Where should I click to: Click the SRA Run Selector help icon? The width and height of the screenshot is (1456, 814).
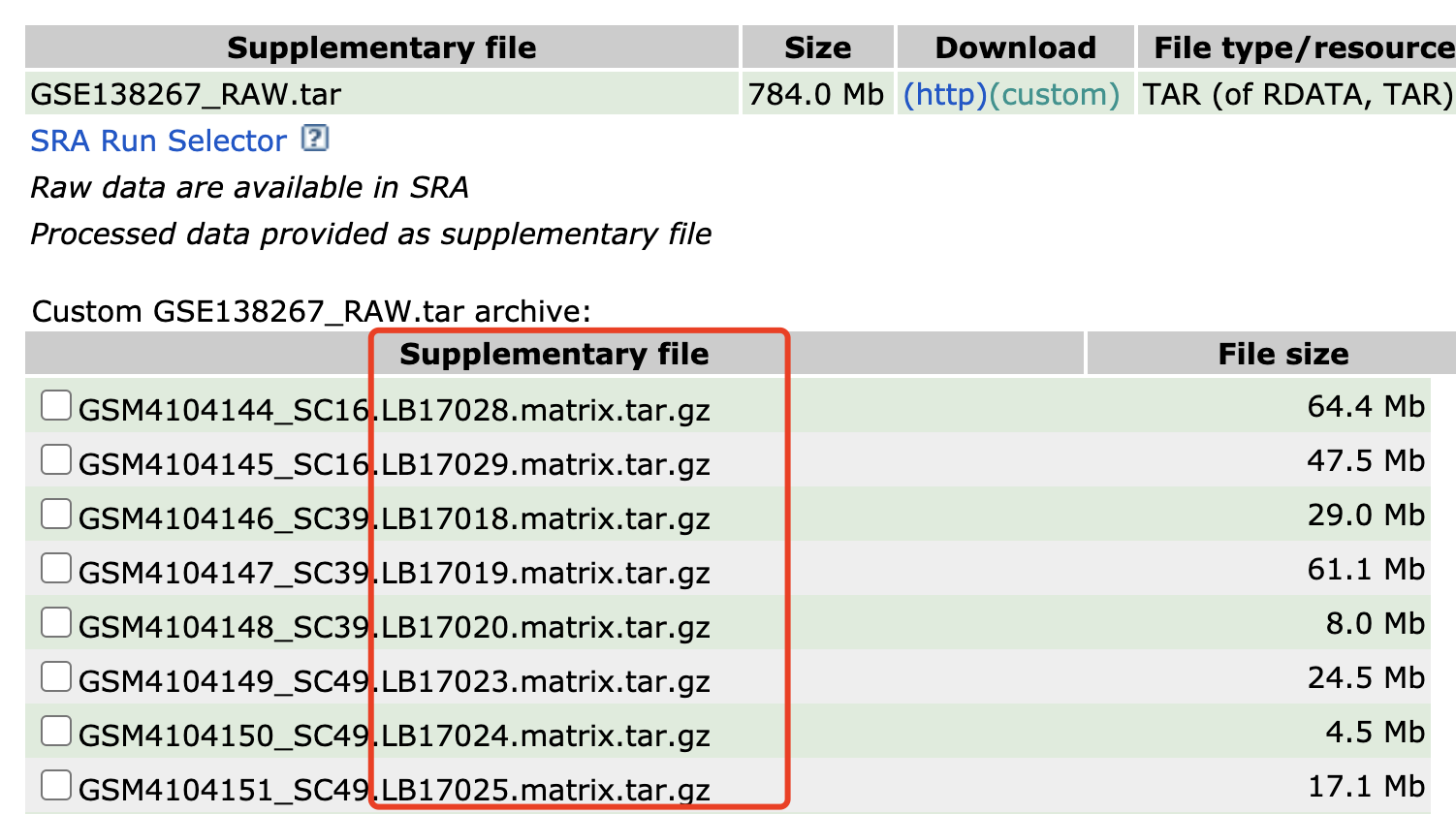point(315,139)
